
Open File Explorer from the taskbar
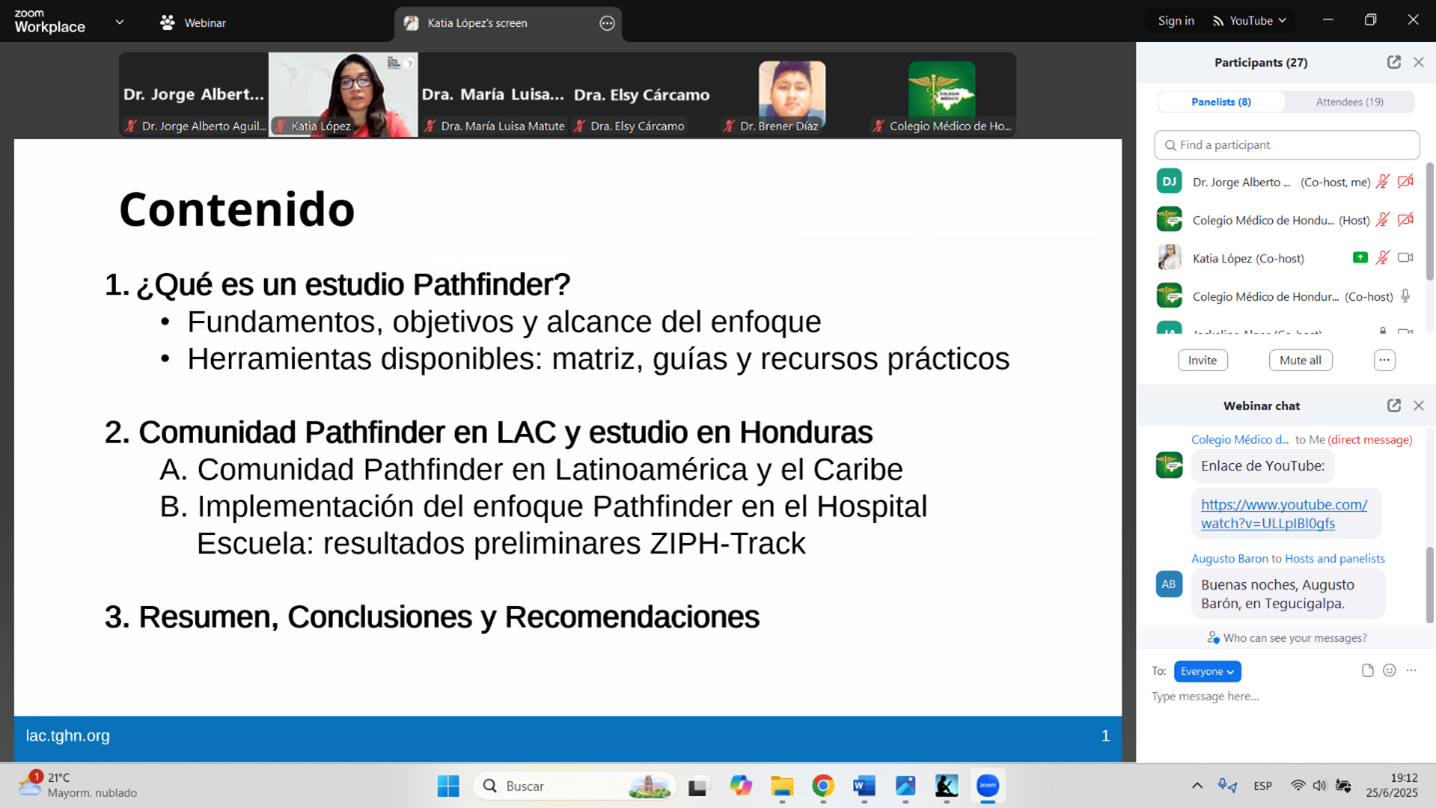tap(782, 786)
